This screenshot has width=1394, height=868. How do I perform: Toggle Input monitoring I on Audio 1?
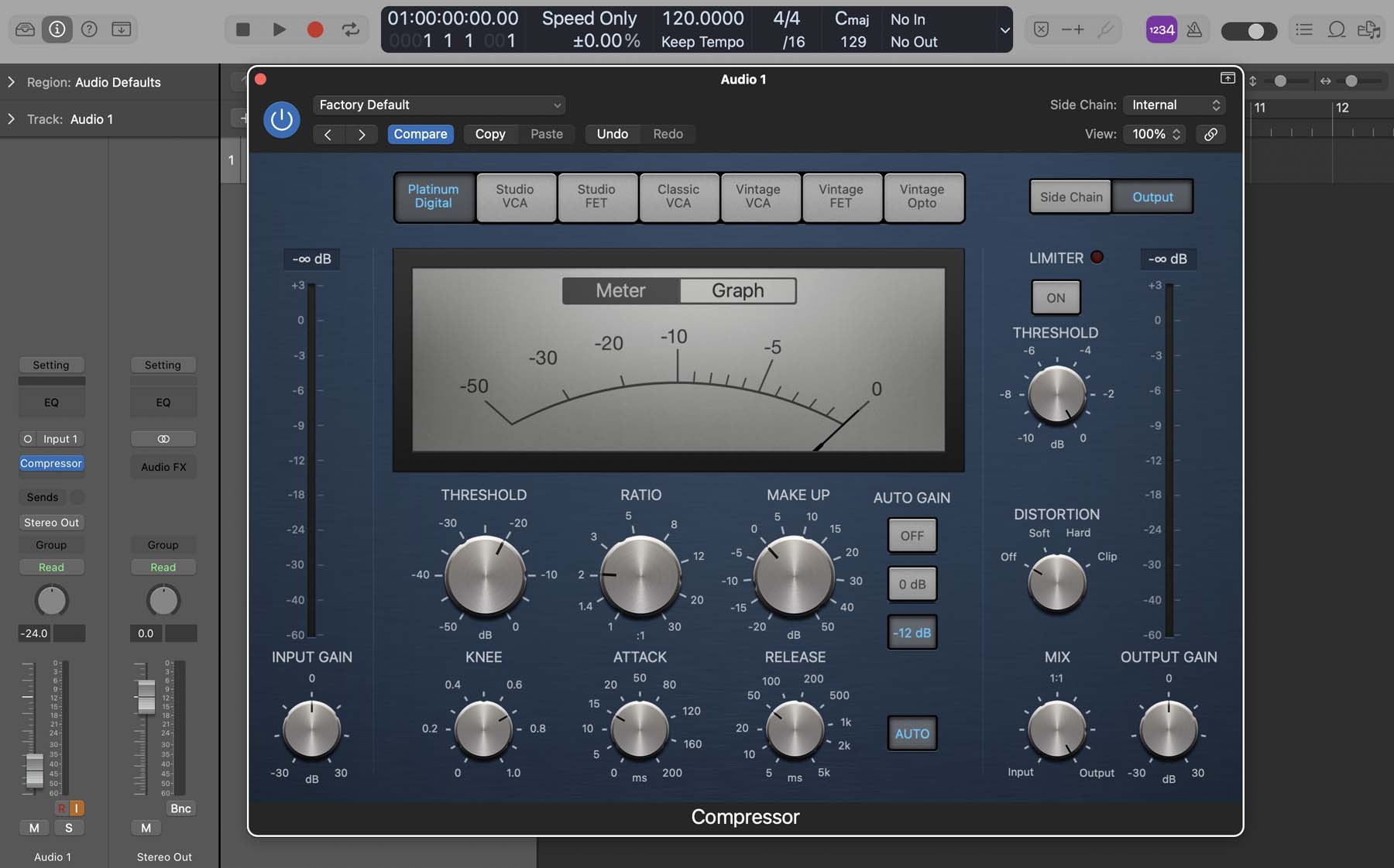click(x=76, y=808)
